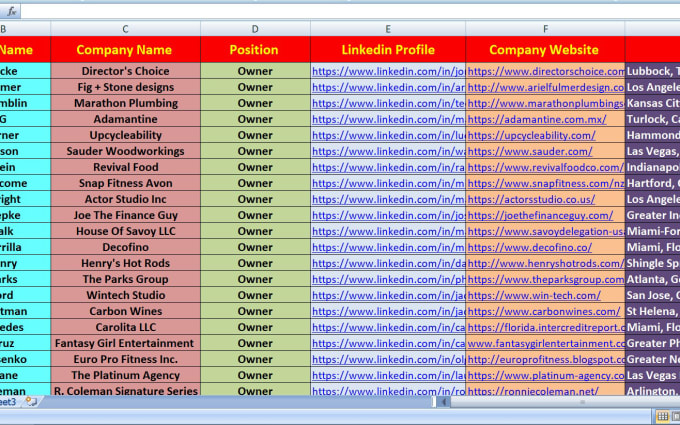The height and width of the screenshot is (425, 680).
Task: Open the win-tech.com link
Action: (534, 296)
